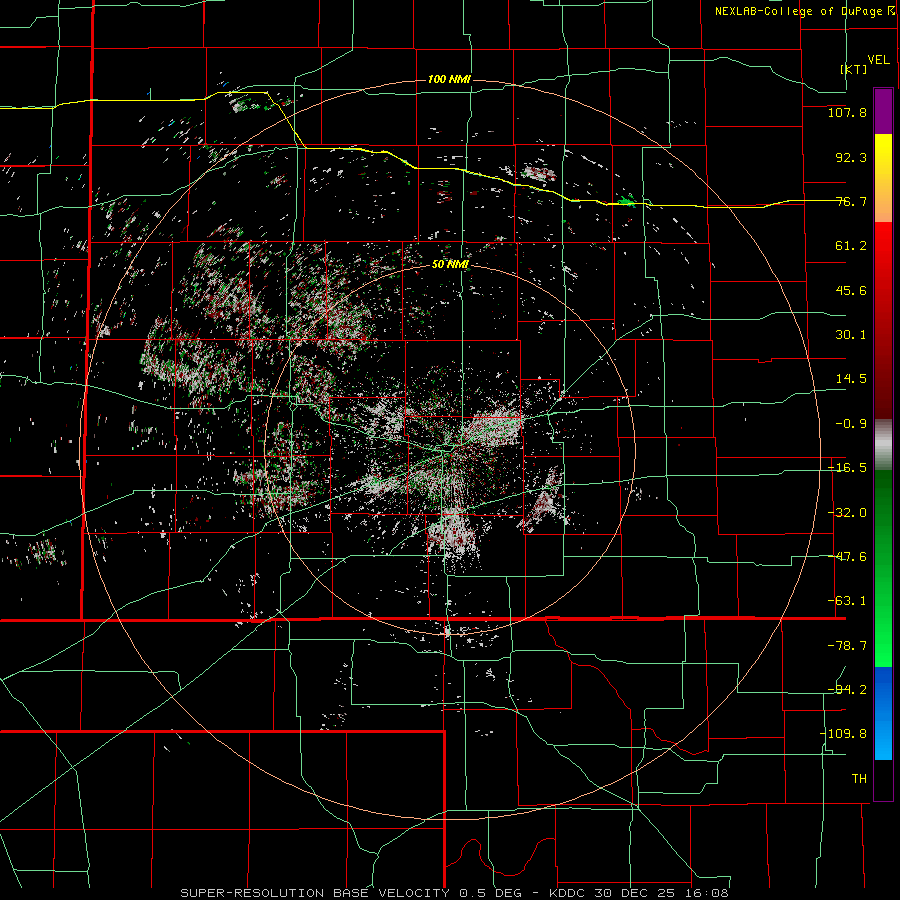
Task: Click the 61.2 velocity scale value
Action: point(851,246)
